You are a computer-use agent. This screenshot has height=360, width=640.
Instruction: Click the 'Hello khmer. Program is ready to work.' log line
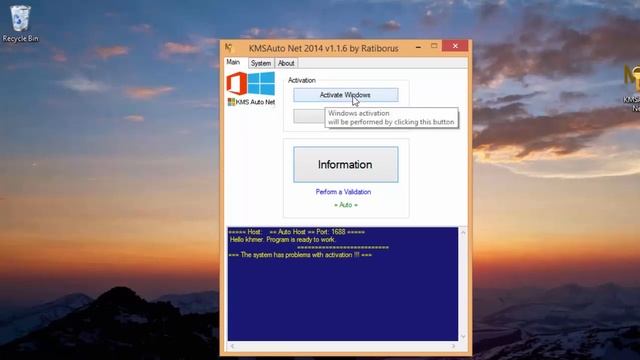click(282, 240)
